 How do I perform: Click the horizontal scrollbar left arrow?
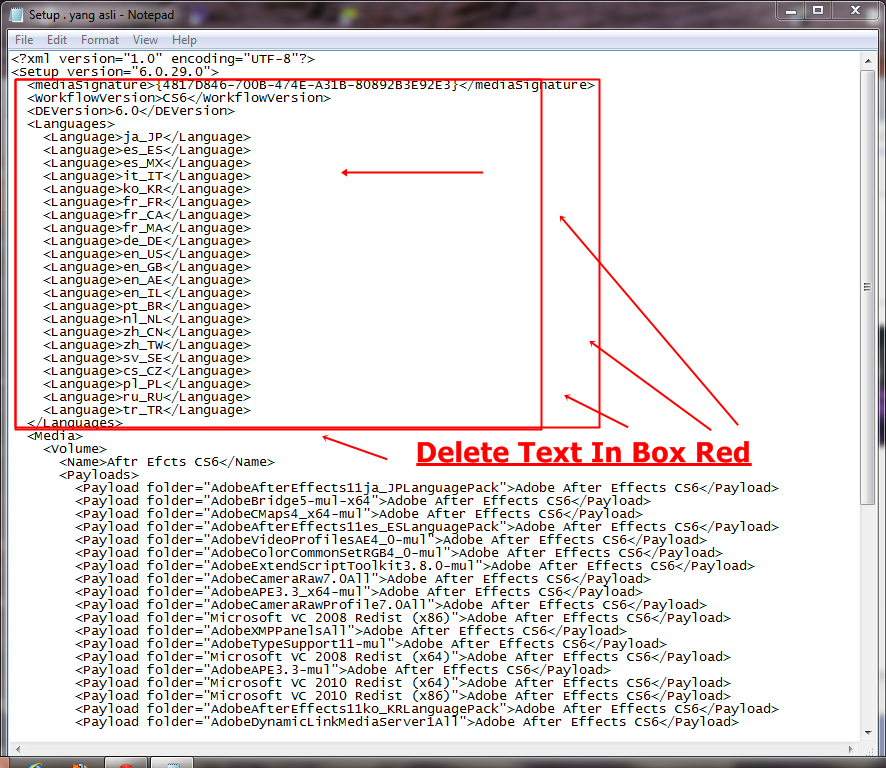18,749
